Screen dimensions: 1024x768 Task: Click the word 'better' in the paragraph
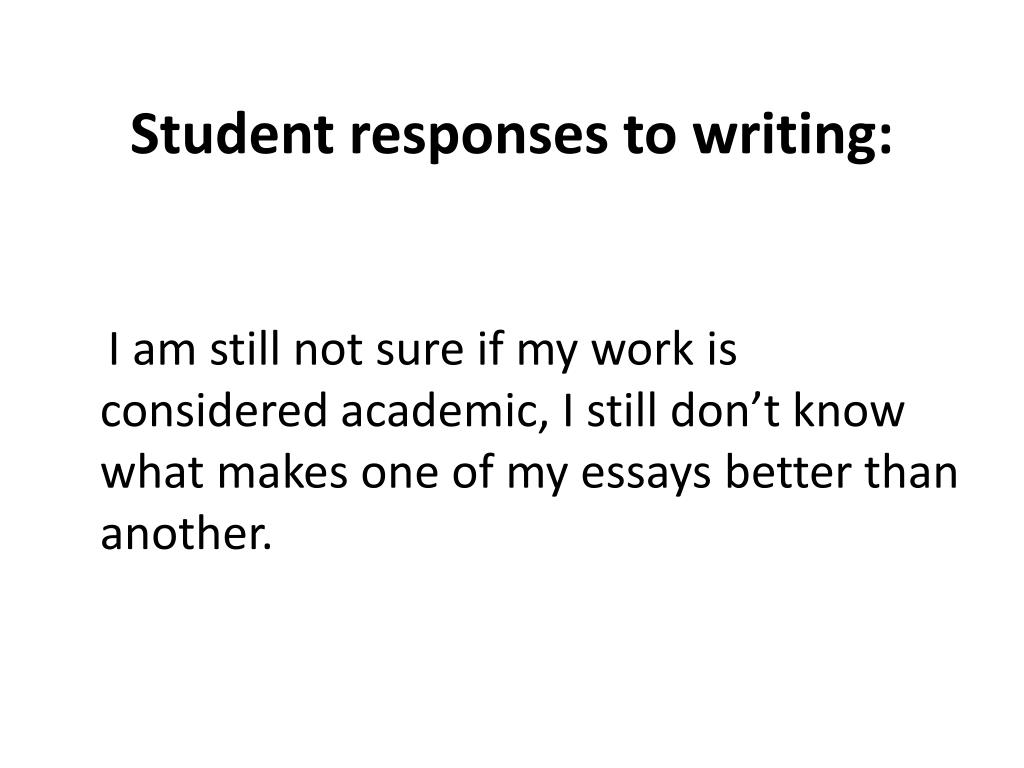[x=788, y=472]
